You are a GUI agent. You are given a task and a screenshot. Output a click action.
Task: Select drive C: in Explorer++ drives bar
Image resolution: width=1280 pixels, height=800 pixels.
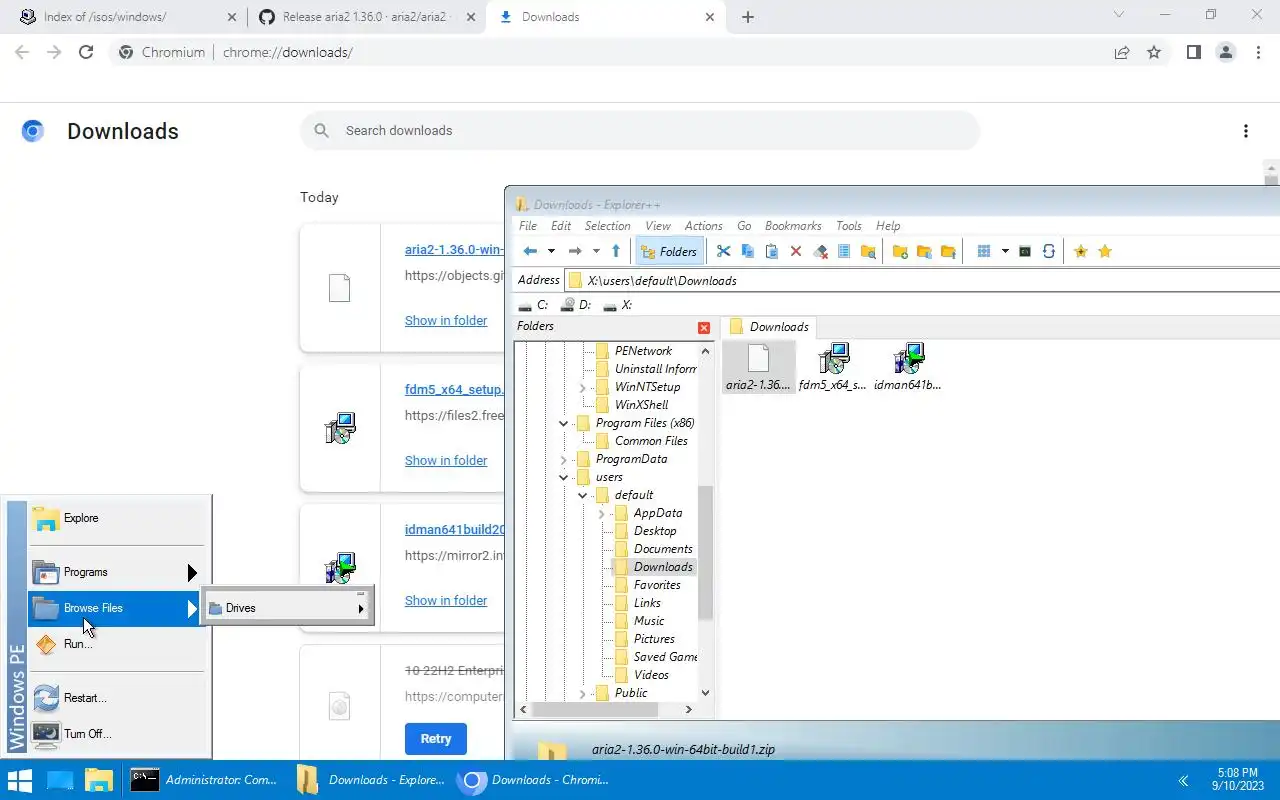pyautogui.click(x=534, y=305)
